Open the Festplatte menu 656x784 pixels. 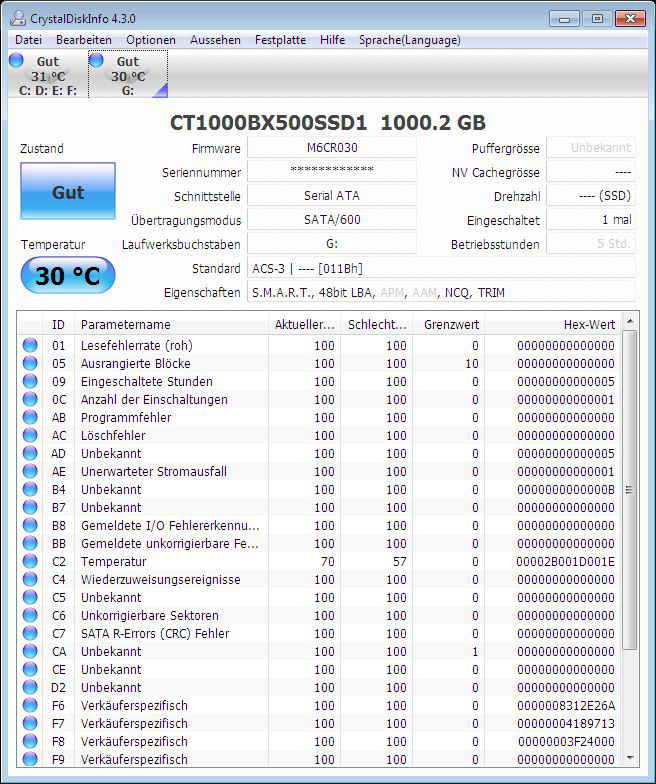click(x=280, y=40)
